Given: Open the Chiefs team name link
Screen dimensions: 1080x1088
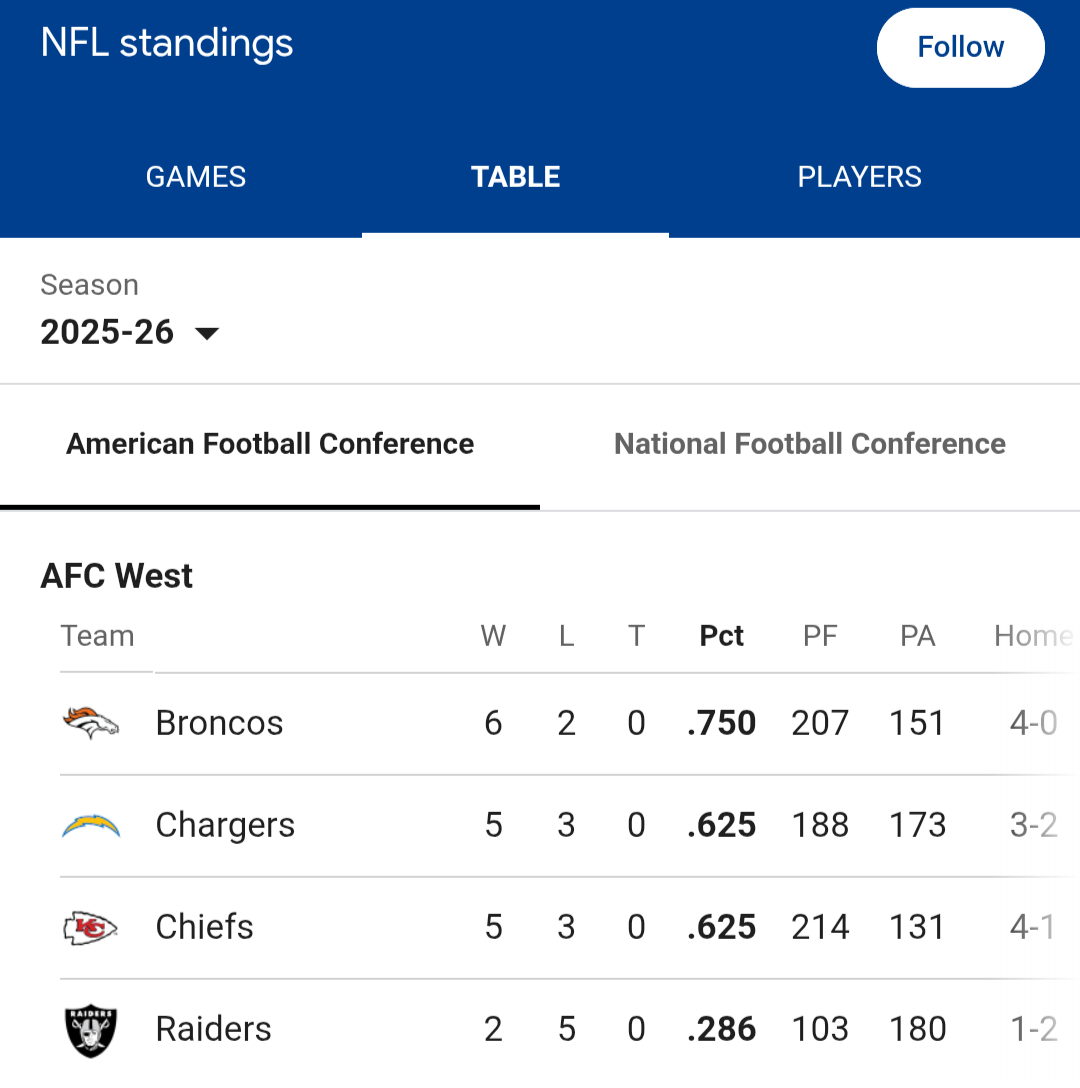Looking at the screenshot, I should (204, 927).
